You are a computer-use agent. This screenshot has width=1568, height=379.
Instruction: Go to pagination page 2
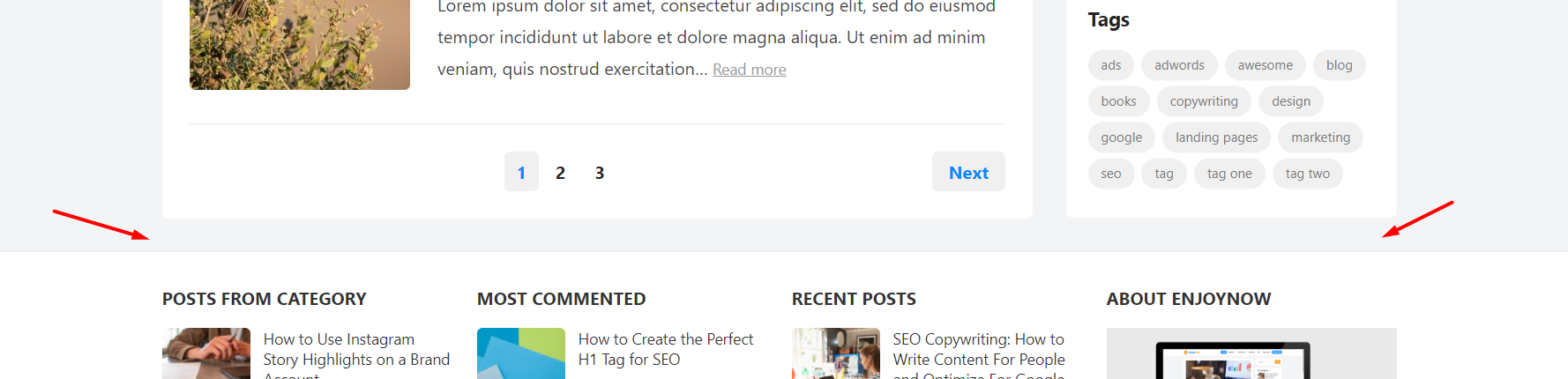(560, 173)
